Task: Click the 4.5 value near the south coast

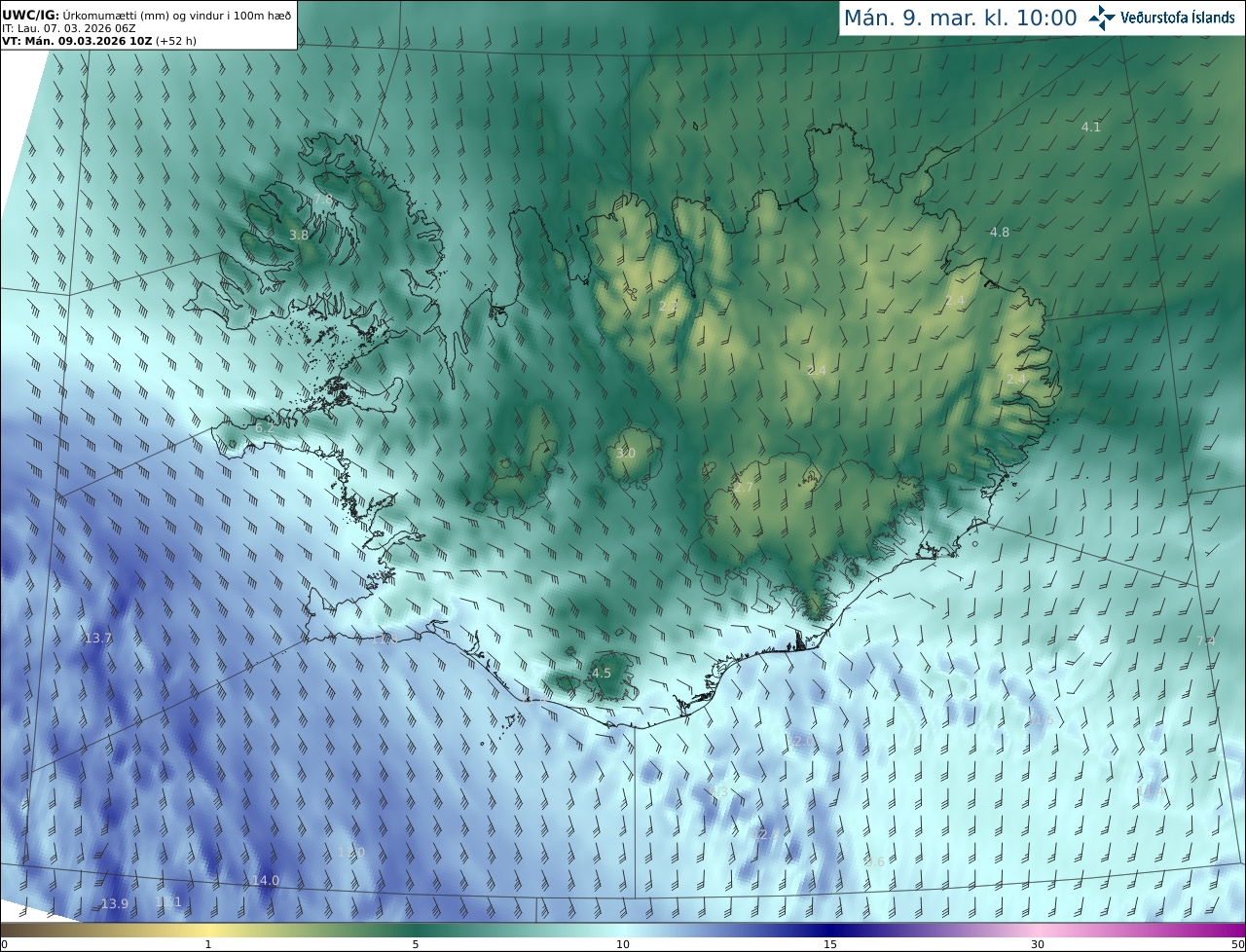Action: (x=602, y=674)
